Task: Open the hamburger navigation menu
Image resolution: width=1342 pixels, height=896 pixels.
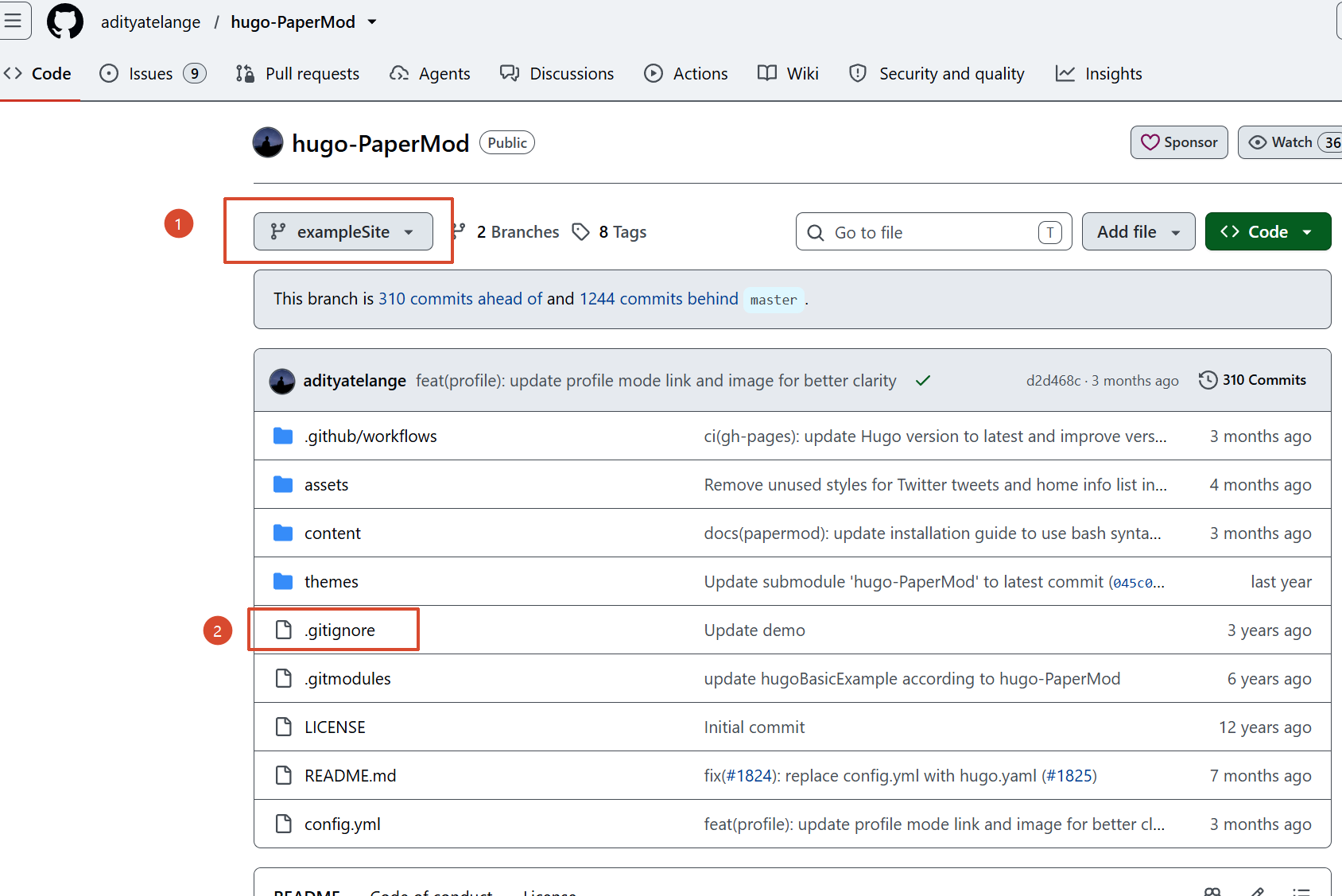Action: pos(14,21)
